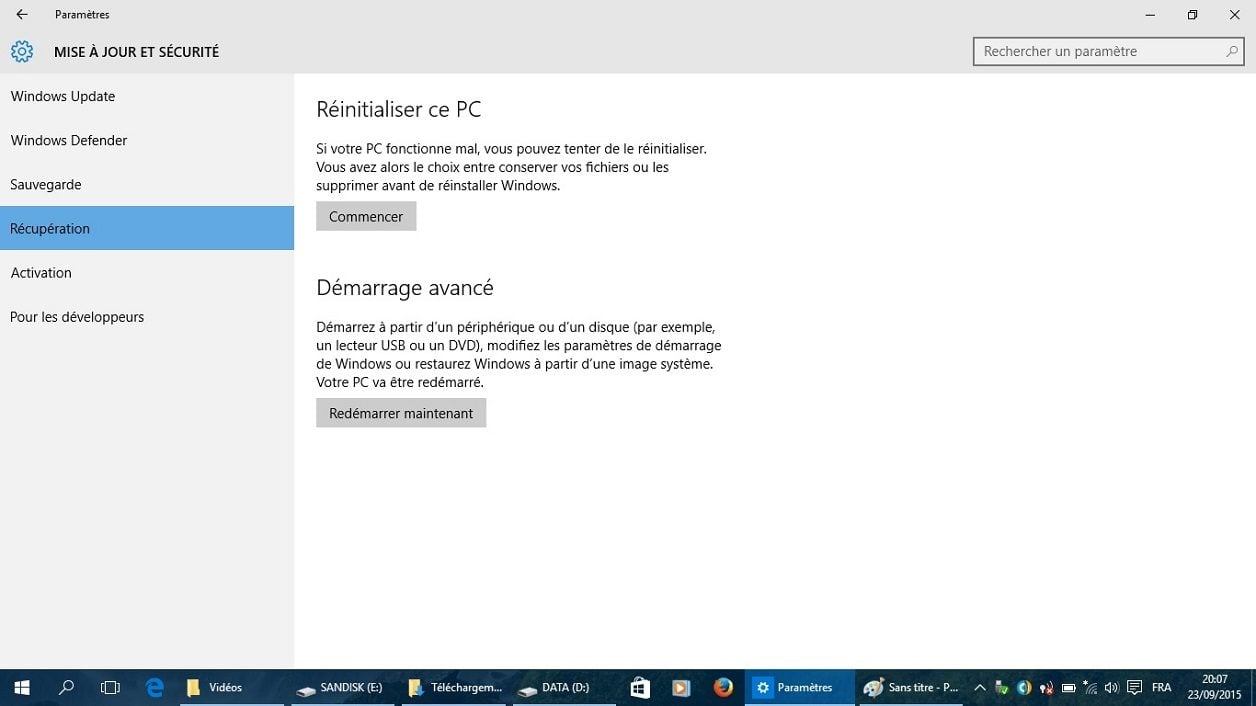This screenshot has width=1256, height=706.
Task: Go to Sauvegarde section
Action: coord(147,184)
